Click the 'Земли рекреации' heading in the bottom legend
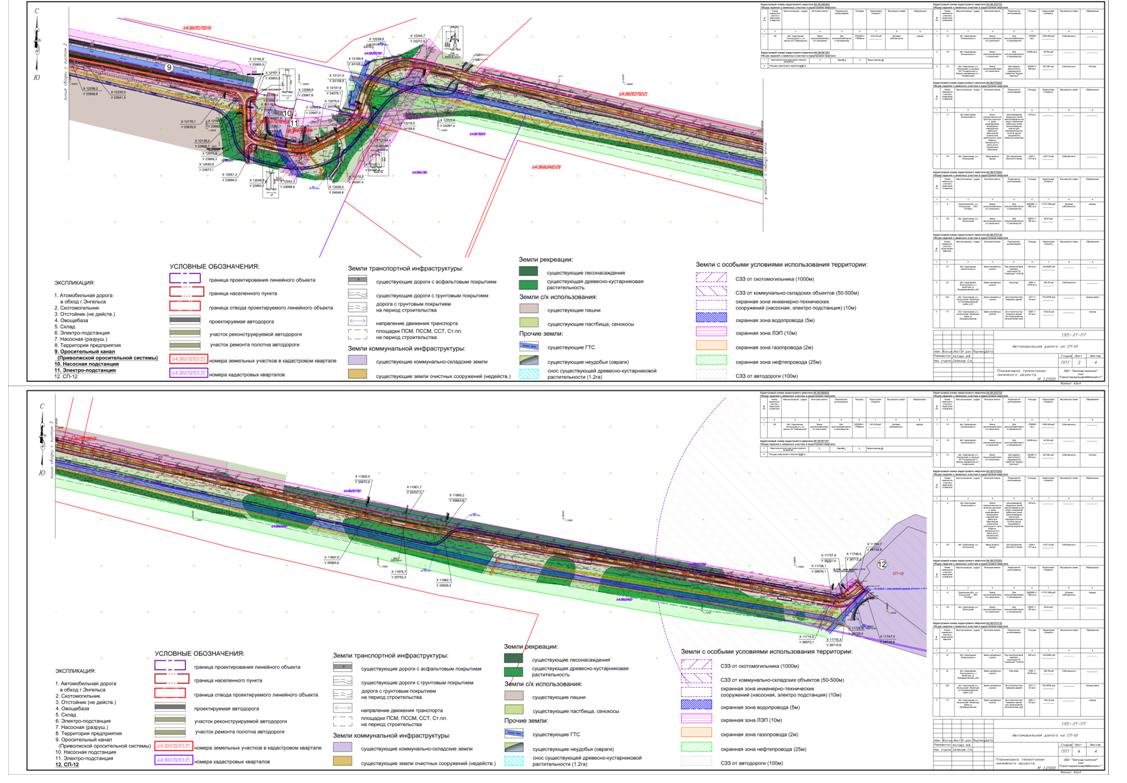 click(531, 647)
